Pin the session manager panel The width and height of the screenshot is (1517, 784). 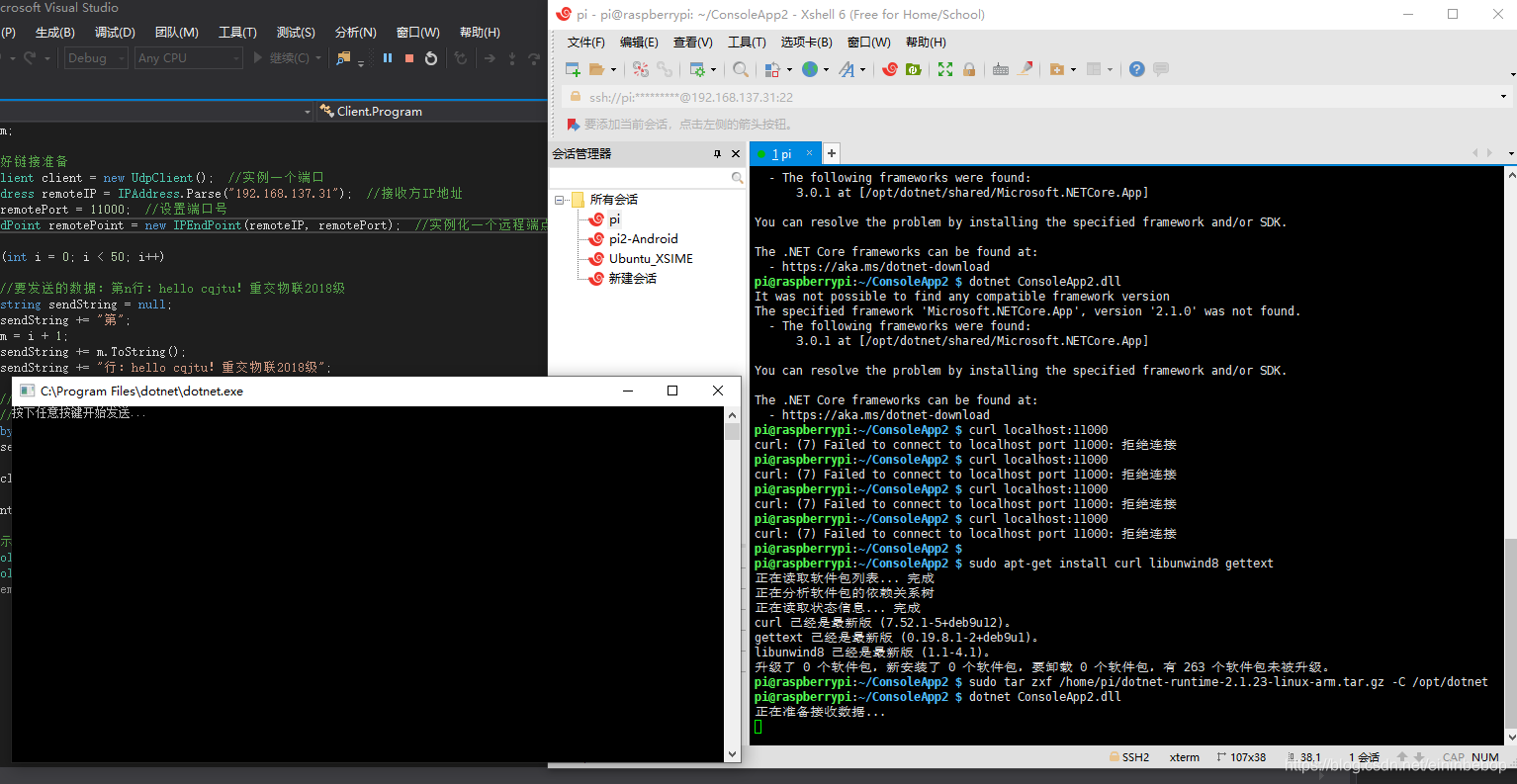(718, 154)
